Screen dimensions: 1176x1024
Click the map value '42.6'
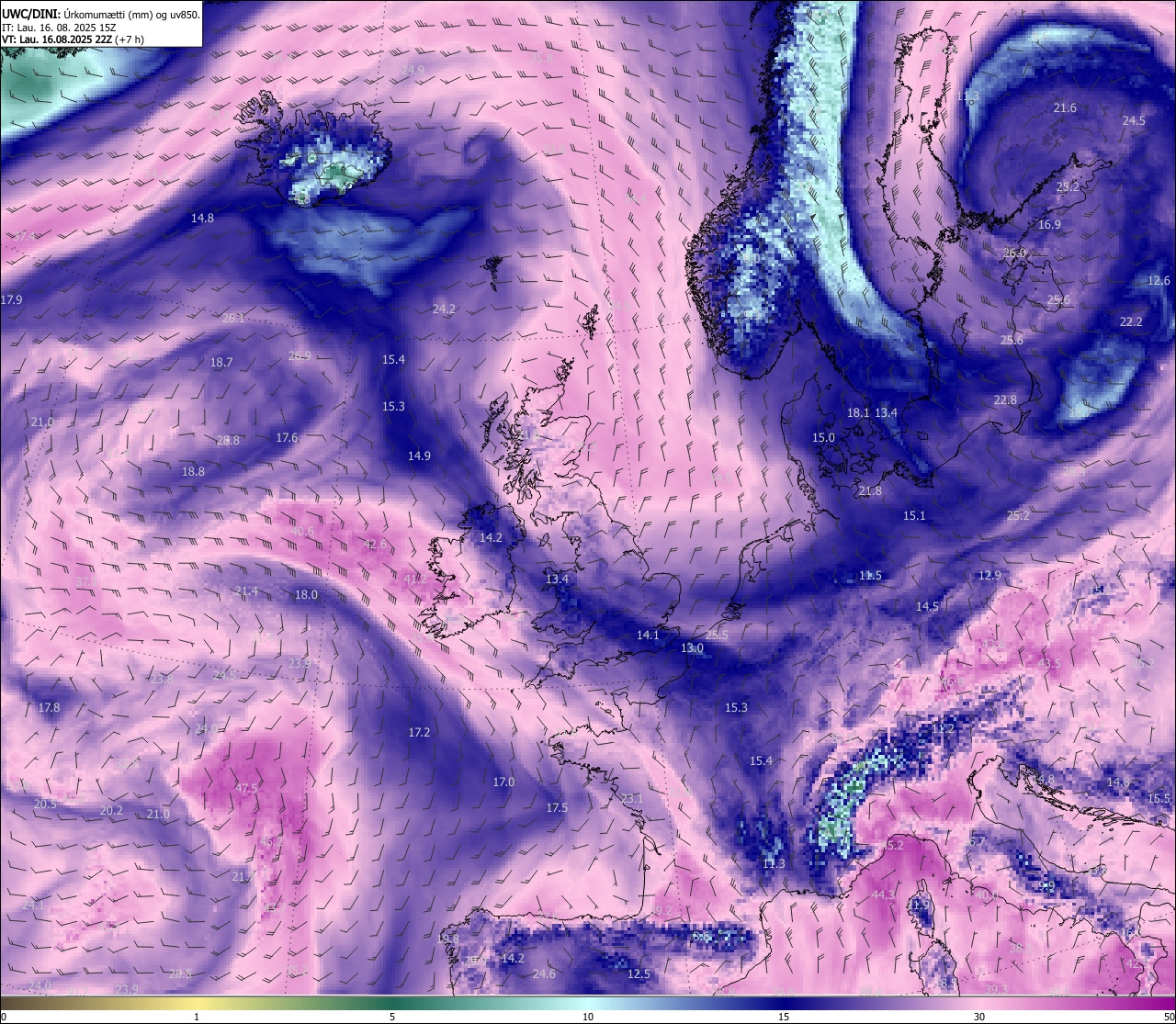click(x=375, y=544)
